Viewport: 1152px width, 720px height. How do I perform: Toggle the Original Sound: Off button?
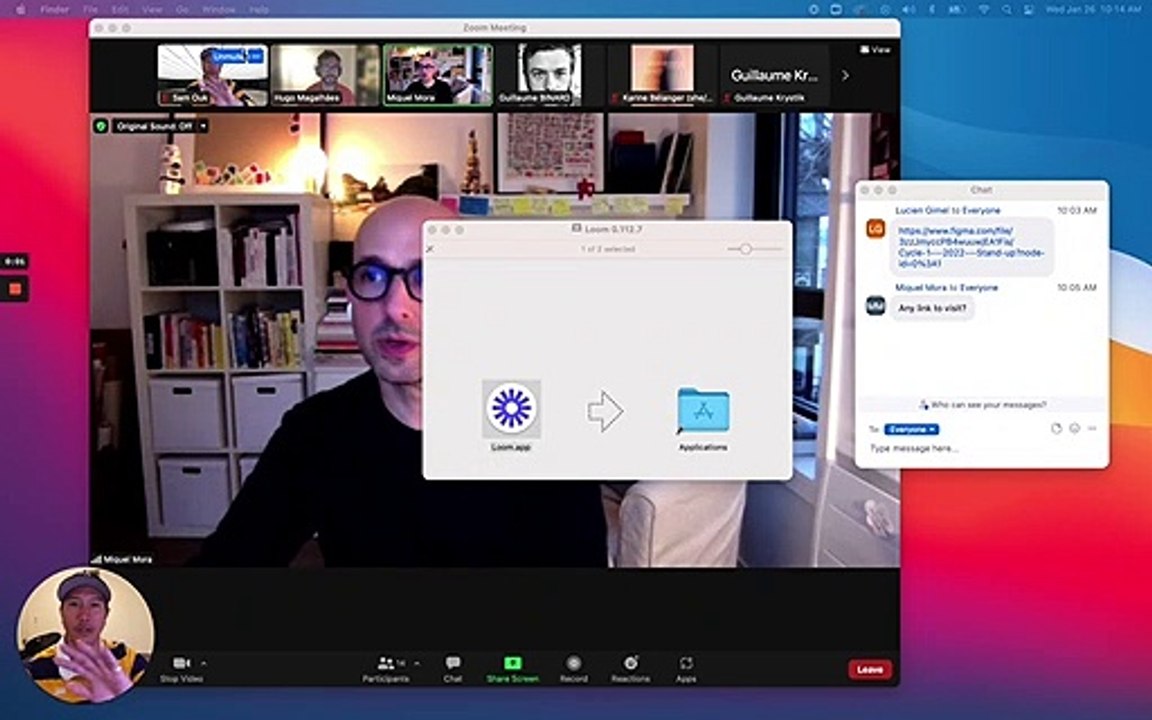coord(154,126)
